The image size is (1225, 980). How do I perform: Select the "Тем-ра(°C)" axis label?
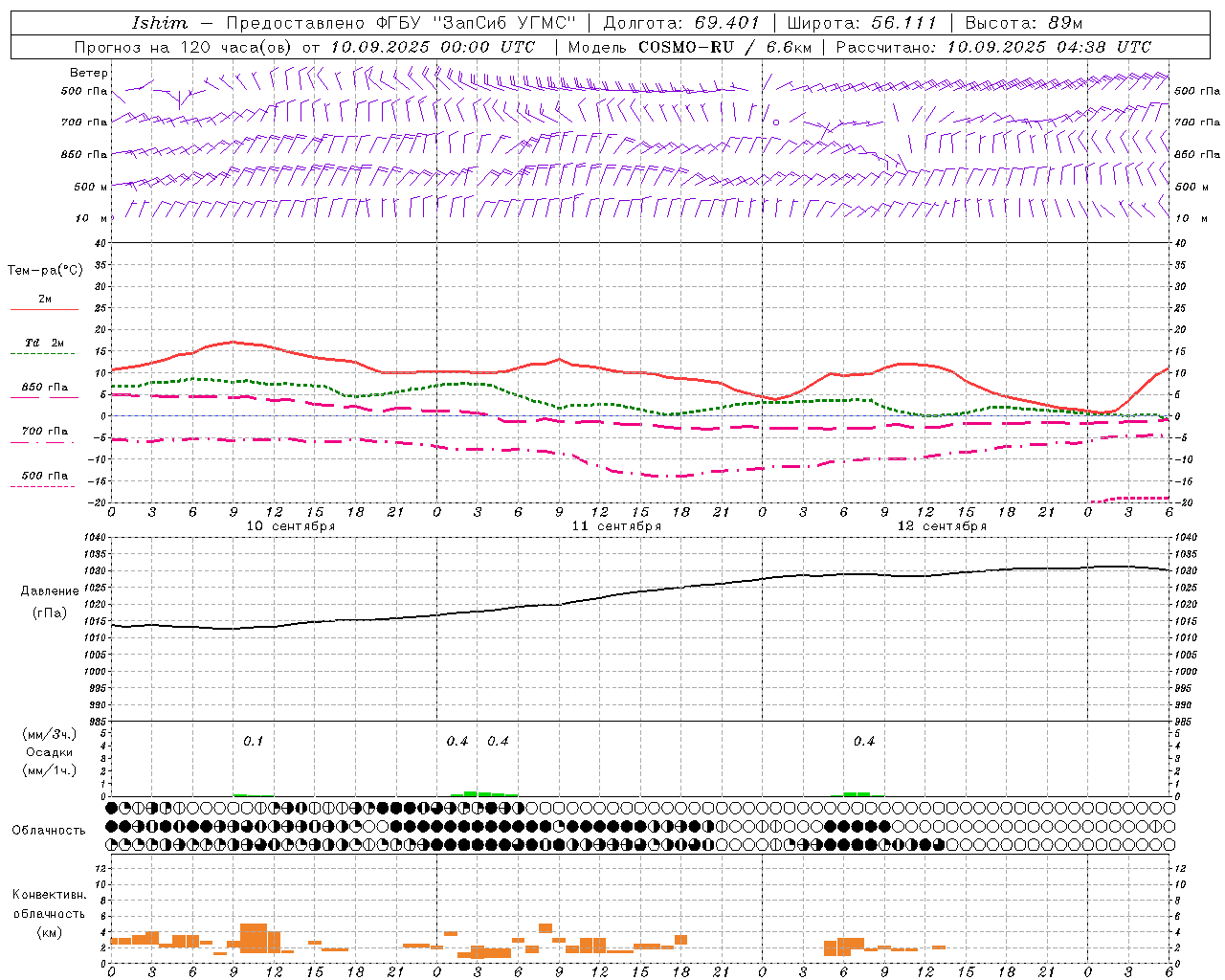[45, 271]
